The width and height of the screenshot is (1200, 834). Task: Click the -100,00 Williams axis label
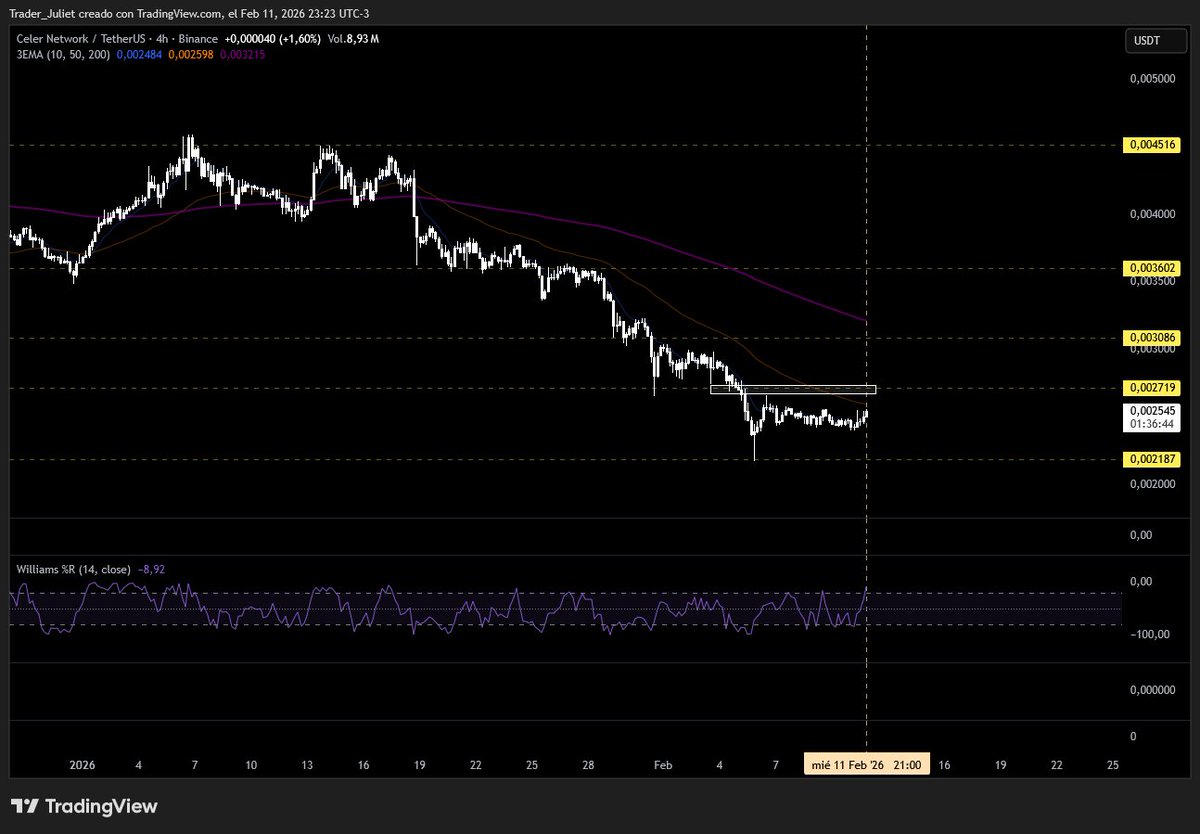1148,634
